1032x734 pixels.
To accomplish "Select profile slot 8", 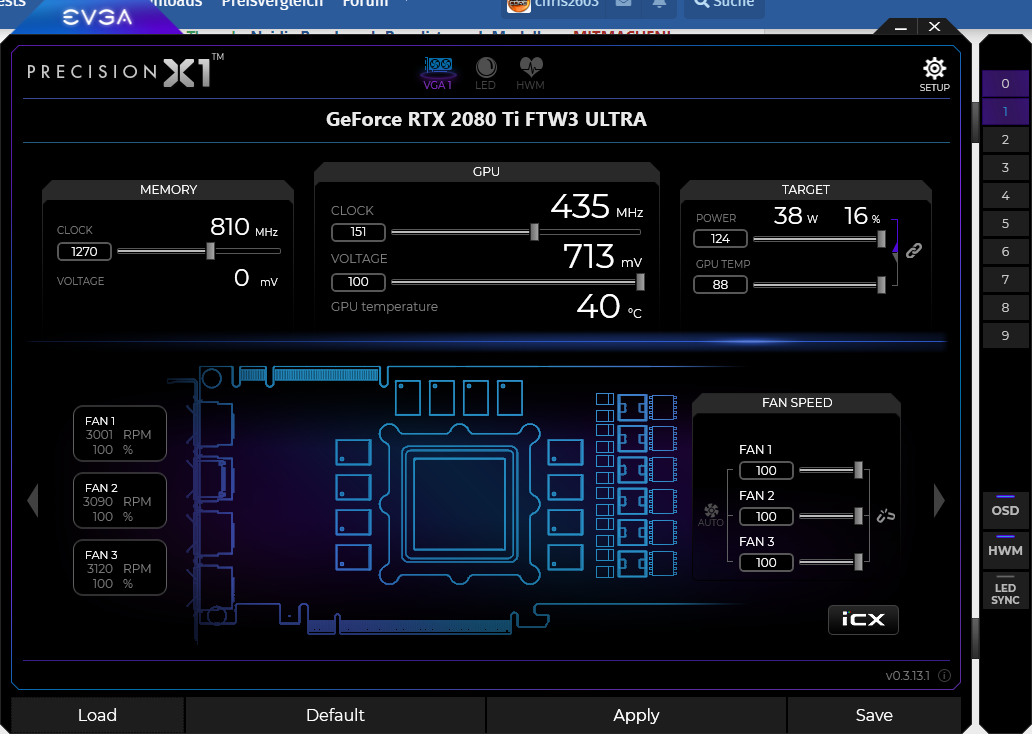I will 1005,307.
